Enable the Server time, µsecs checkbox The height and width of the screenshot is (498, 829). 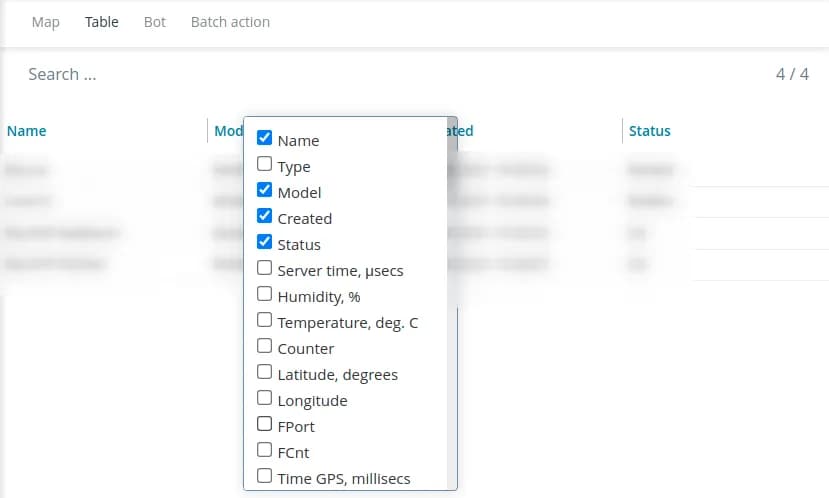(265, 268)
